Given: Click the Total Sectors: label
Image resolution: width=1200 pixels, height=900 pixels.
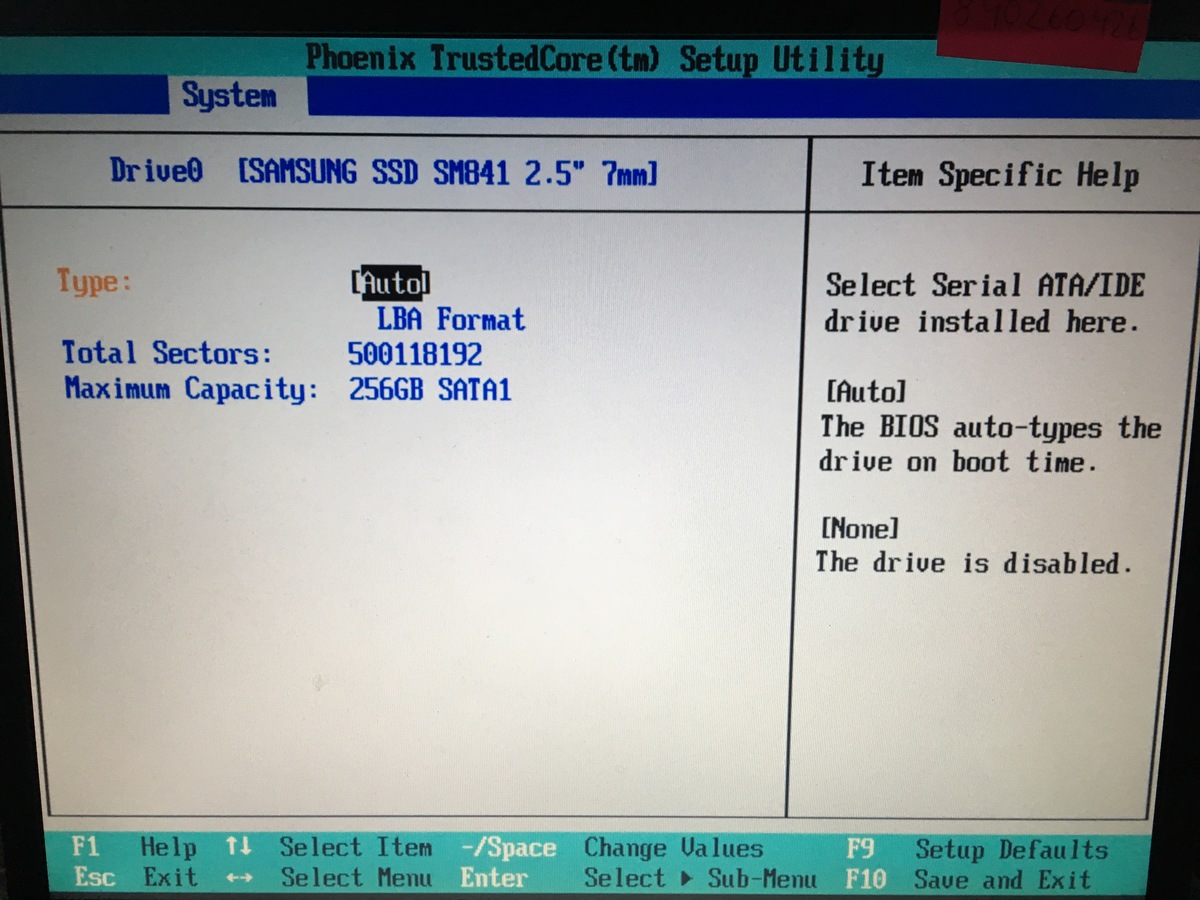Looking at the screenshot, I should click(167, 353).
